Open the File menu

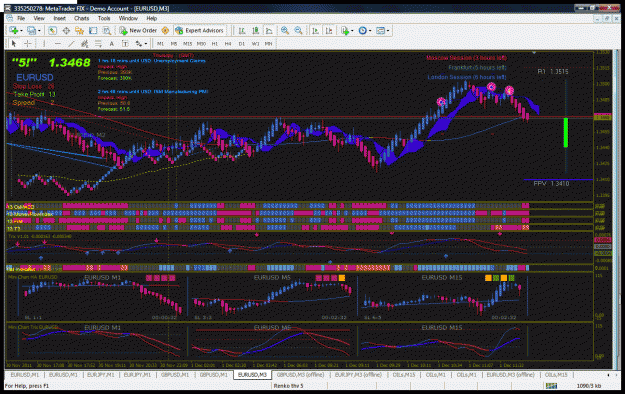pos(21,18)
